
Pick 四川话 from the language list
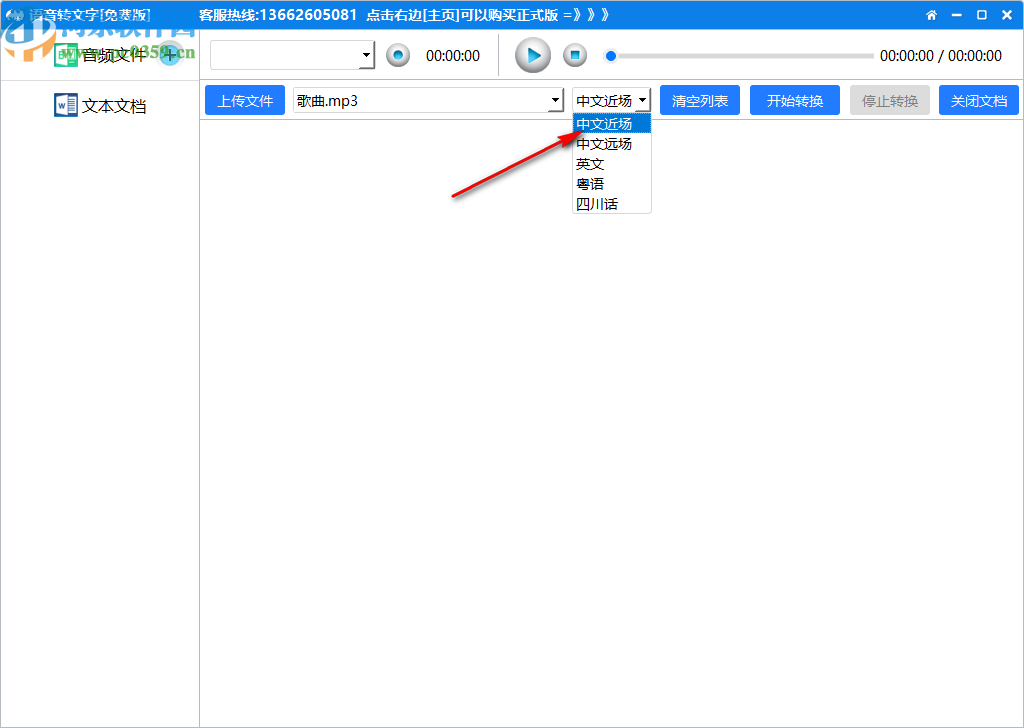[612, 204]
